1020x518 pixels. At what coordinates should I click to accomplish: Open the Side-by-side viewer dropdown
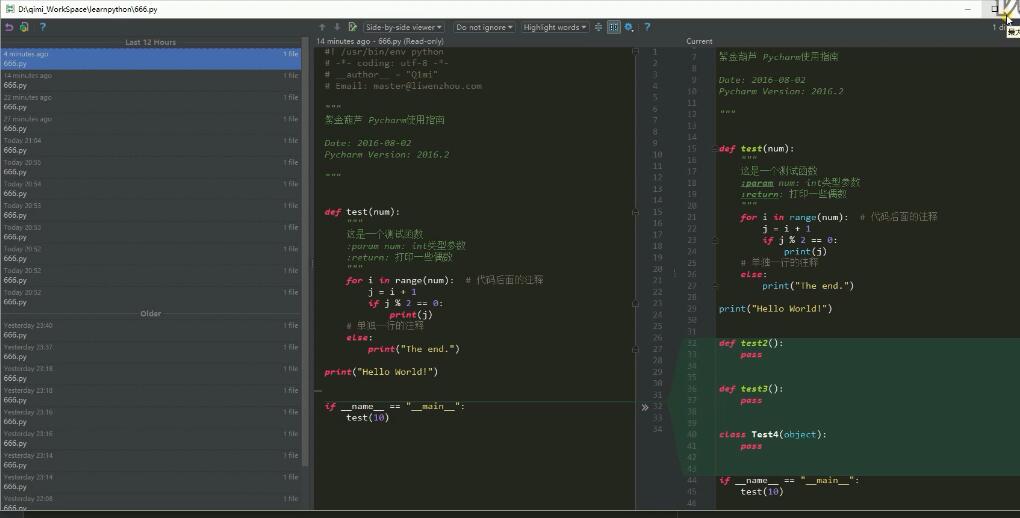coord(403,27)
